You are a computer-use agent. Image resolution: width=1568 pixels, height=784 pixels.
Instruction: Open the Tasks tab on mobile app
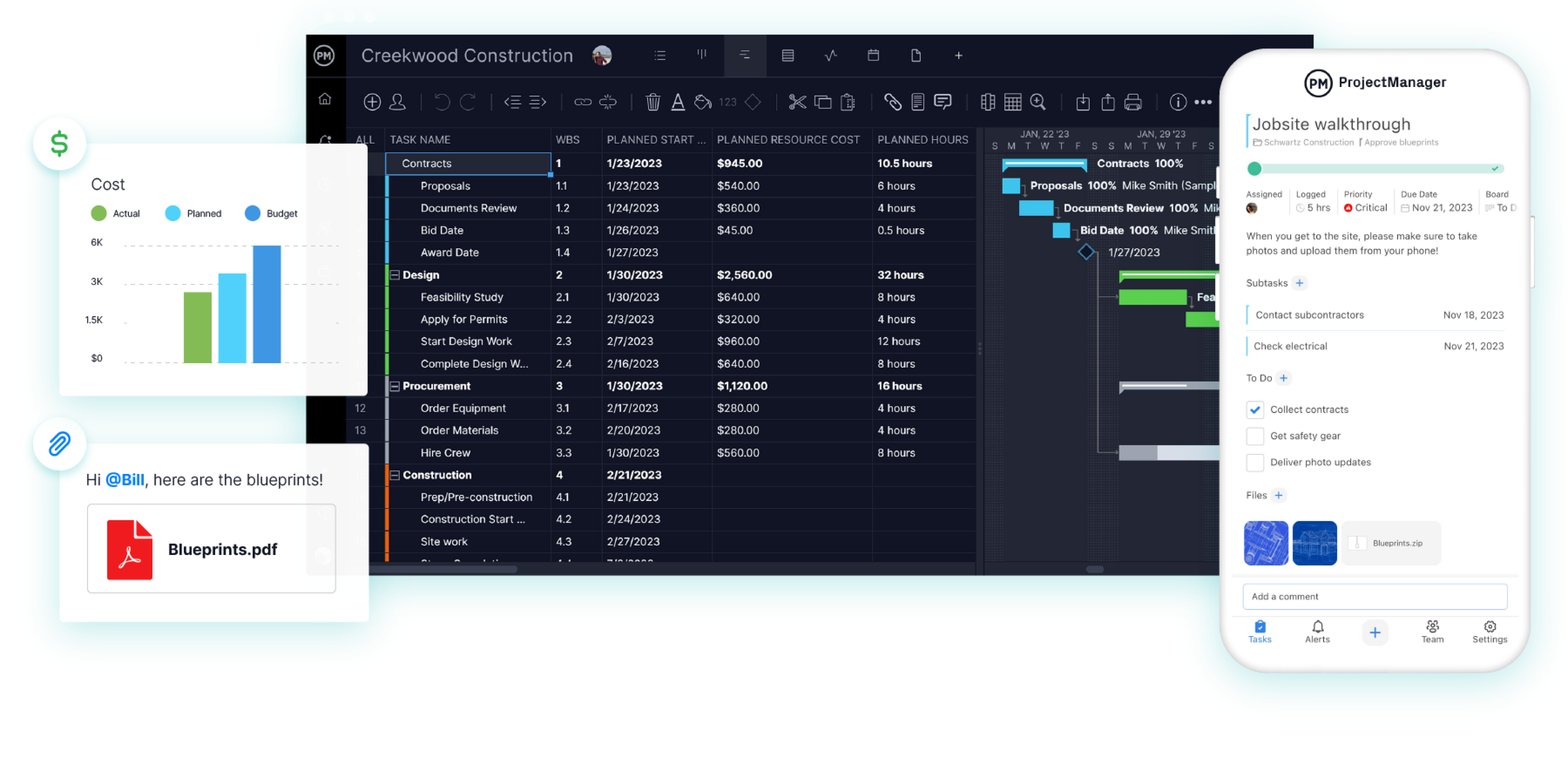click(x=1260, y=632)
